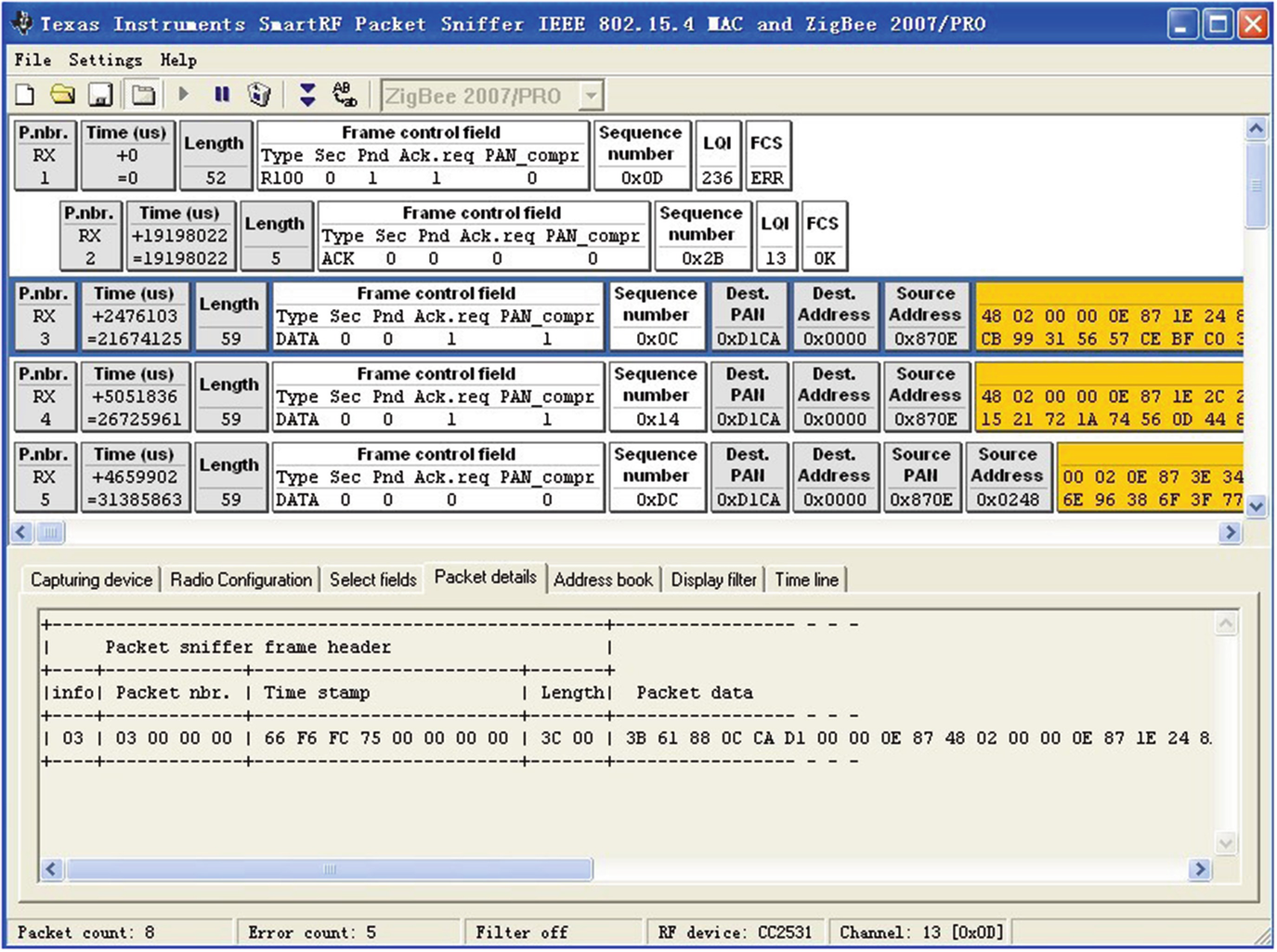Click the Length 52 cell
This screenshot has width=1277, height=952.
coord(215,155)
